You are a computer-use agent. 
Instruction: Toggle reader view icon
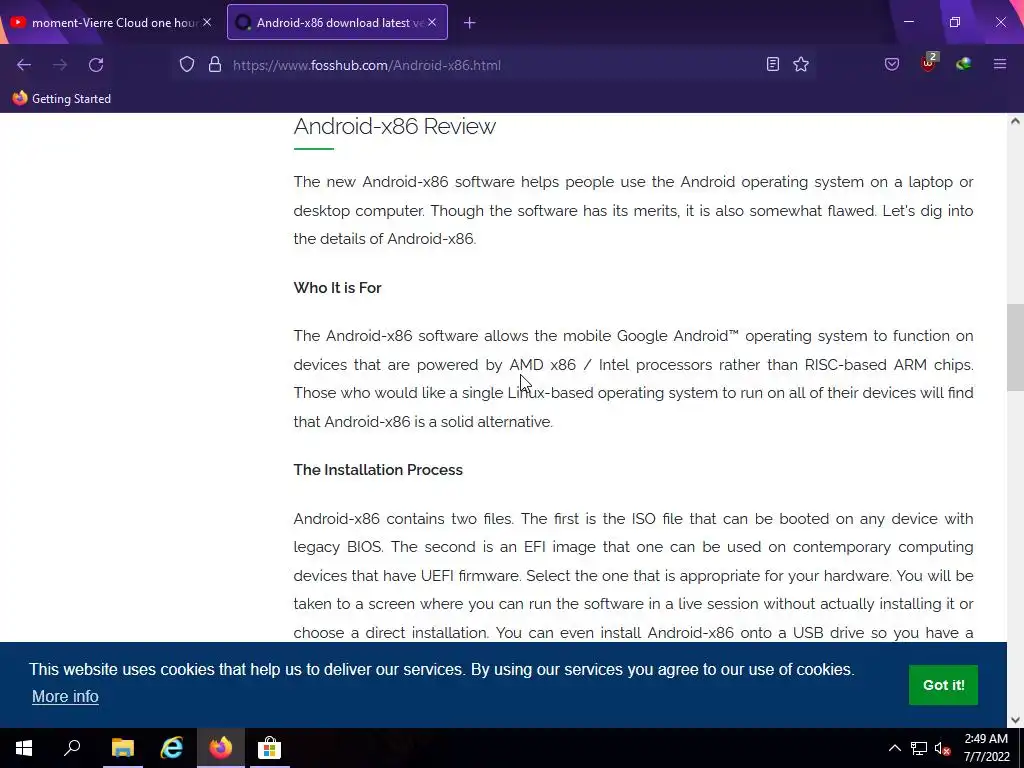[x=773, y=64]
